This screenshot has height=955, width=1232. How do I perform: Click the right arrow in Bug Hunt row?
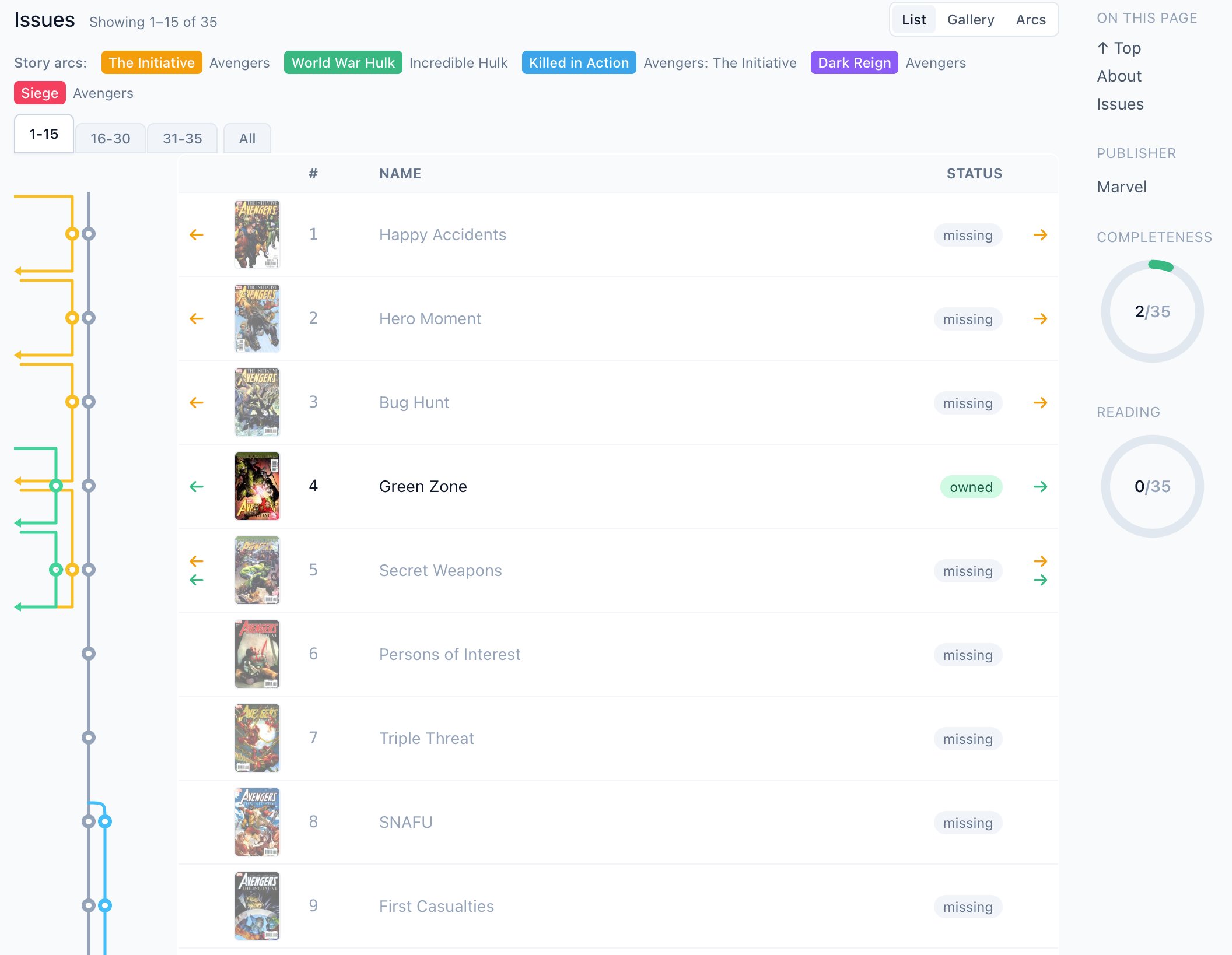(1040, 403)
